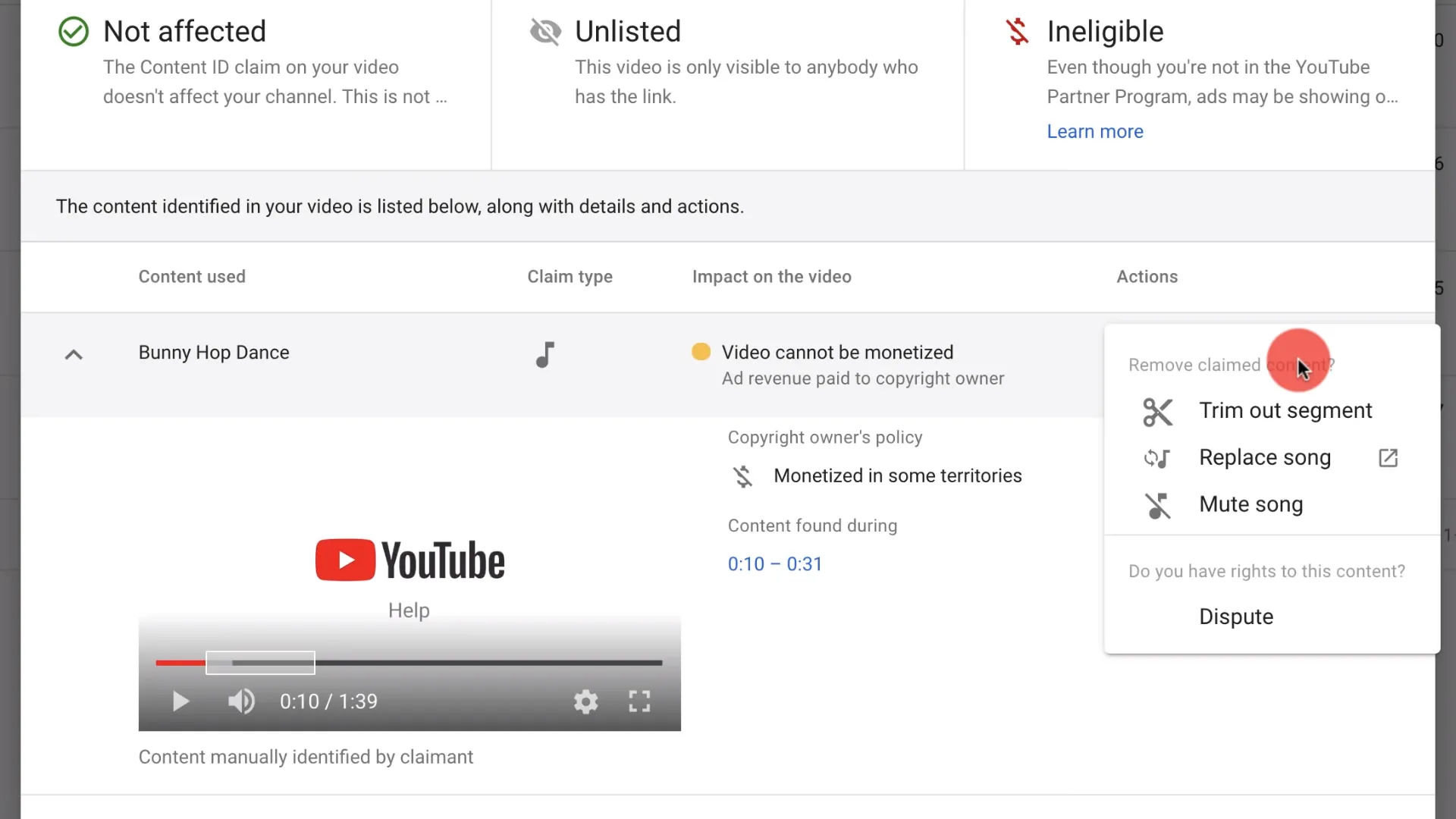Mute the video player volume
The image size is (1456, 819).
pos(241,701)
